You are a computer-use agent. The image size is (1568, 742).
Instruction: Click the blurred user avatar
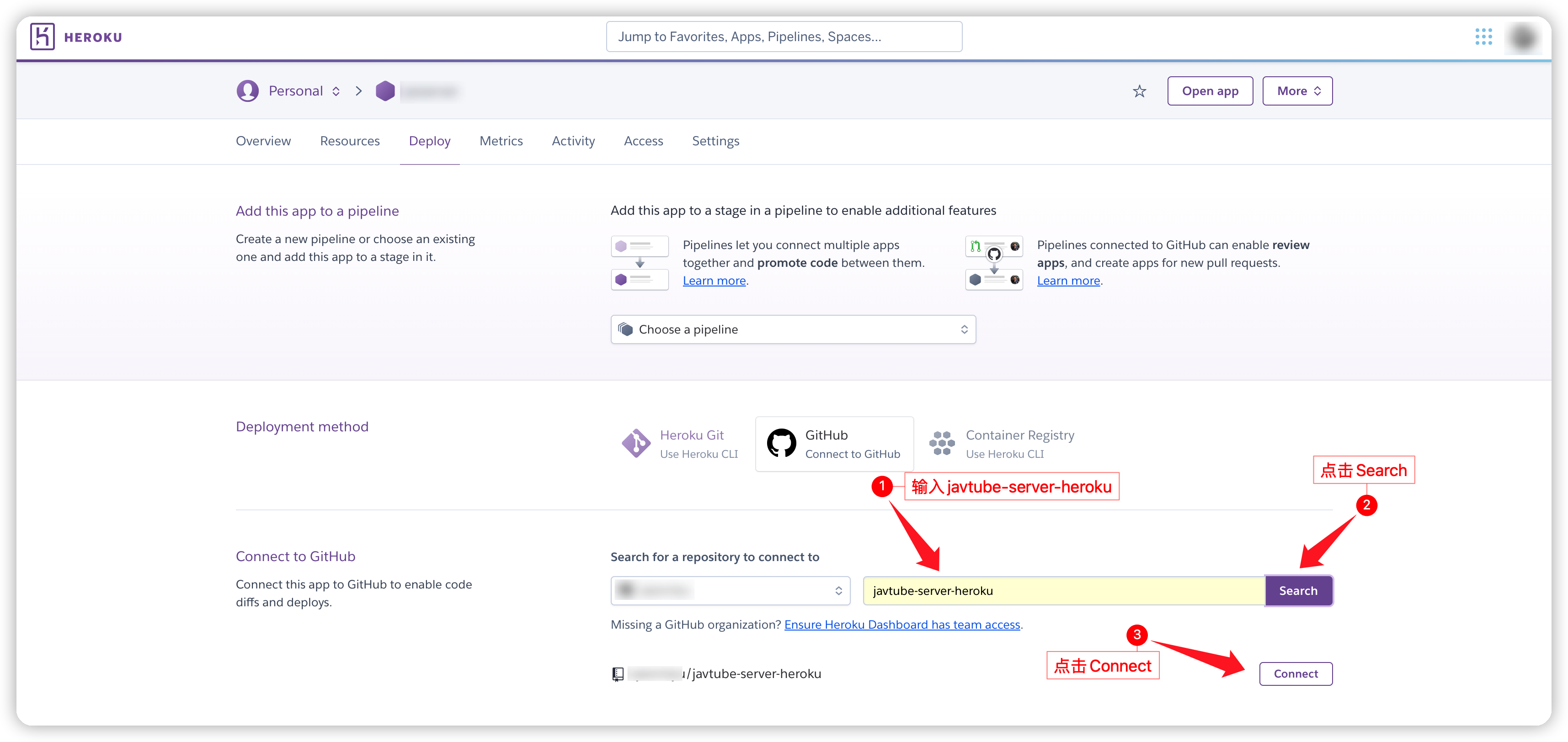coord(1524,38)
